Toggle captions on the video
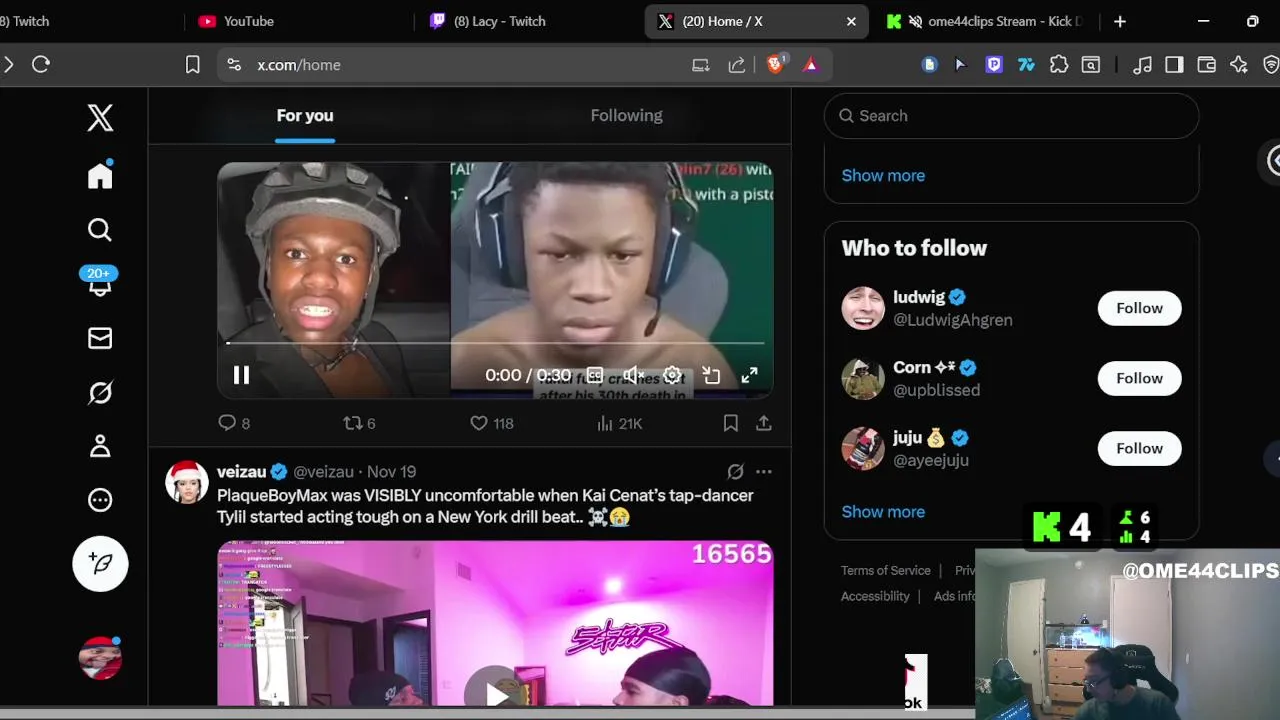The height and width of the screenshot is (720, 1280). coord(595,375)
